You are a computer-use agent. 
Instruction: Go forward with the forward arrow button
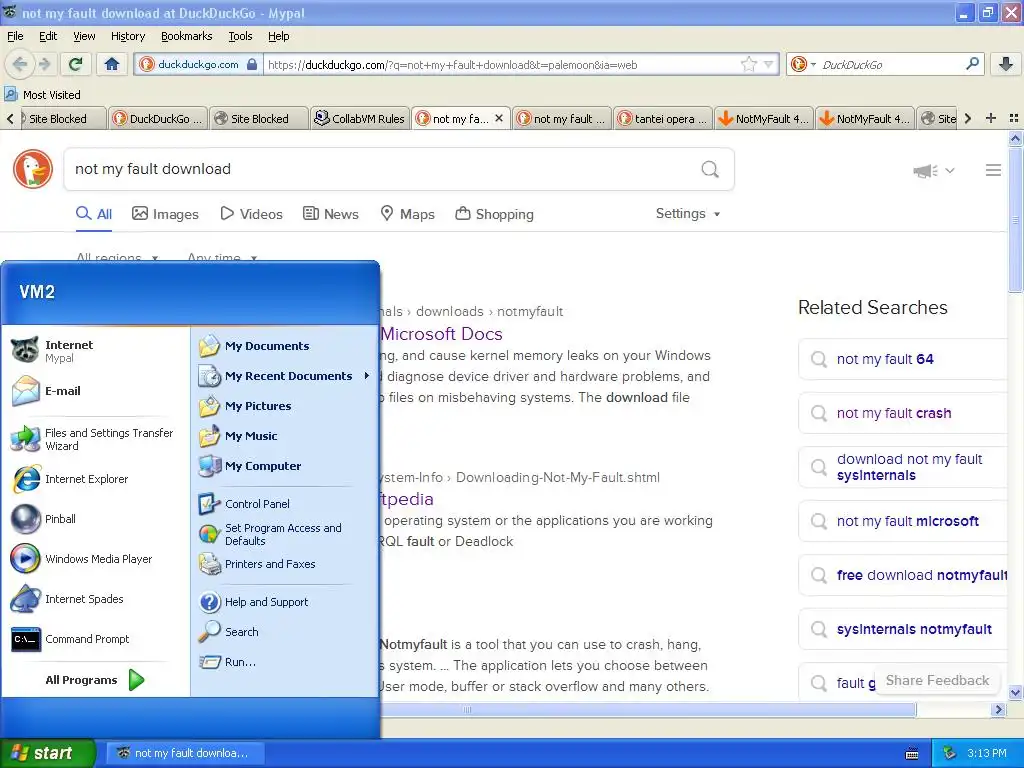click(44, 64)
